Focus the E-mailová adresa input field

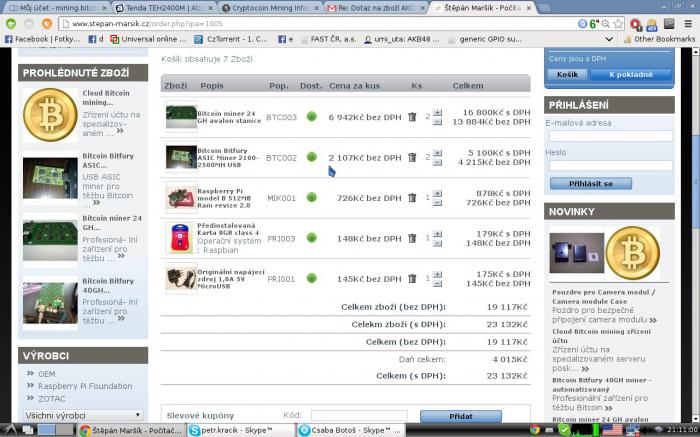[x=611, y=136]
